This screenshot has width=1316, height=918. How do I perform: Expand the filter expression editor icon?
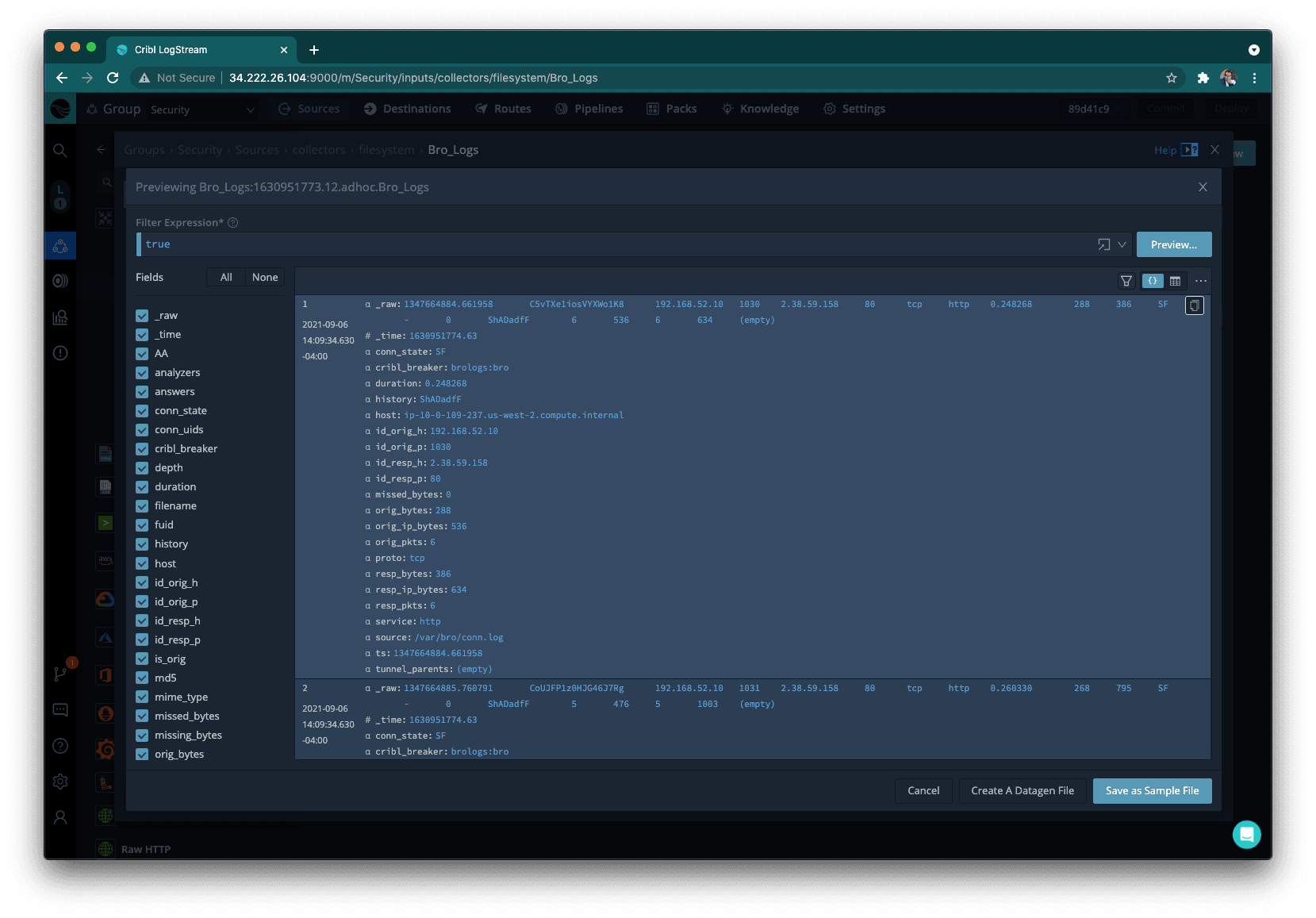[1103, 244]
